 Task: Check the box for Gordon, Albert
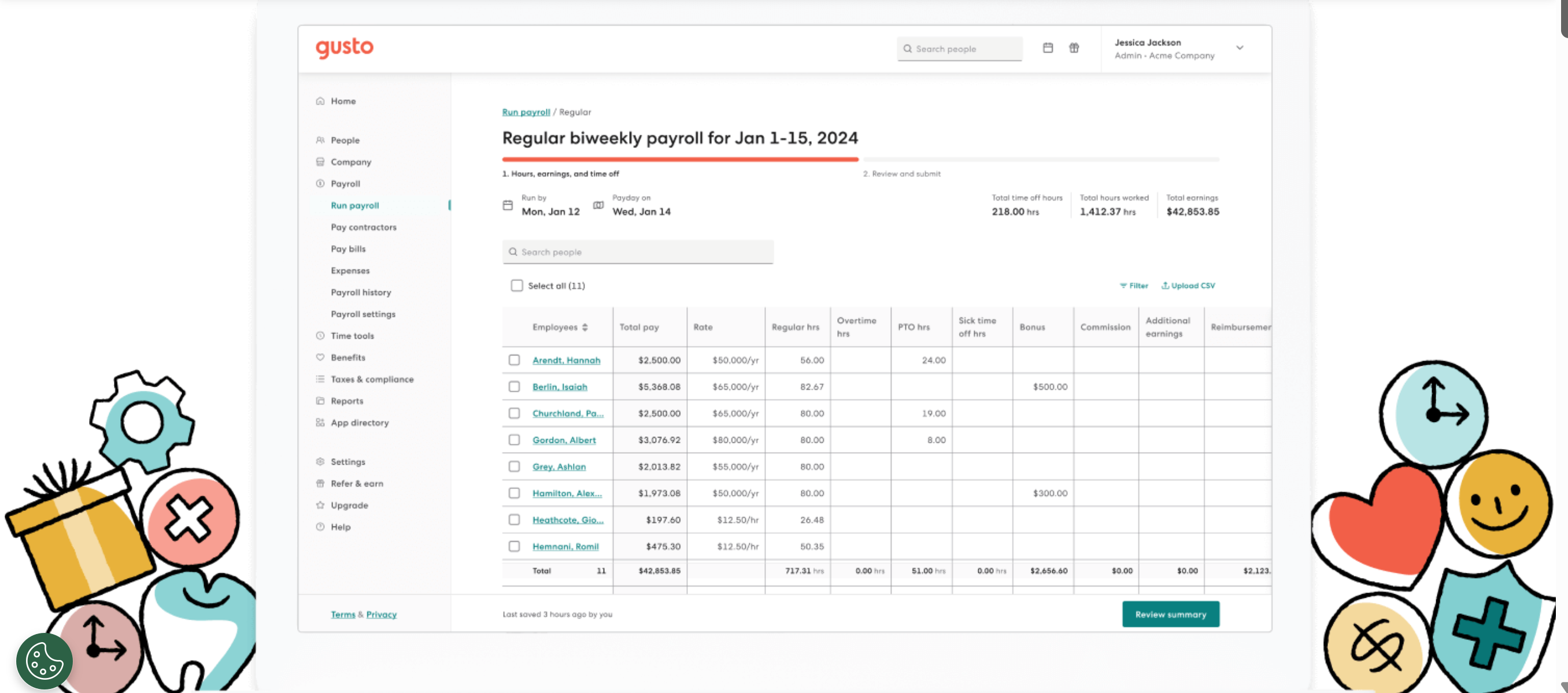[515, 440]
